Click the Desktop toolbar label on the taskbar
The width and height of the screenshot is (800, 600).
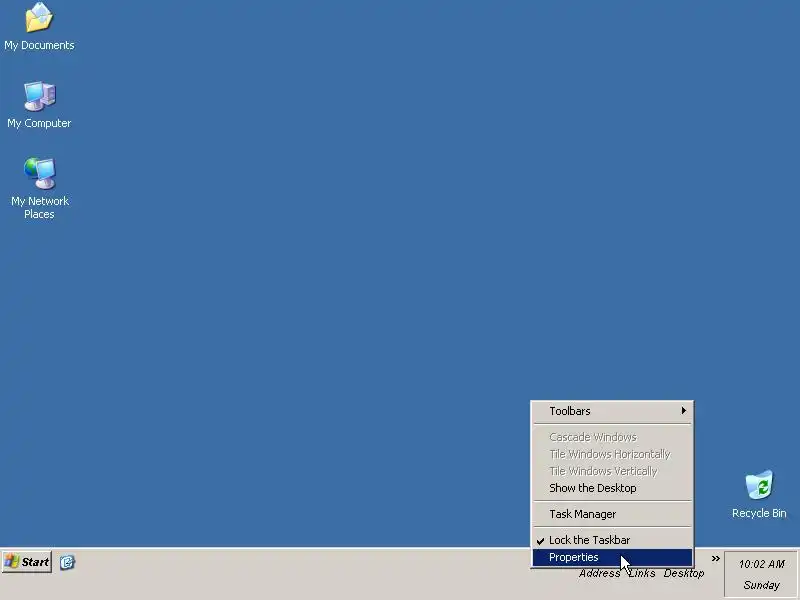[684, 573]
